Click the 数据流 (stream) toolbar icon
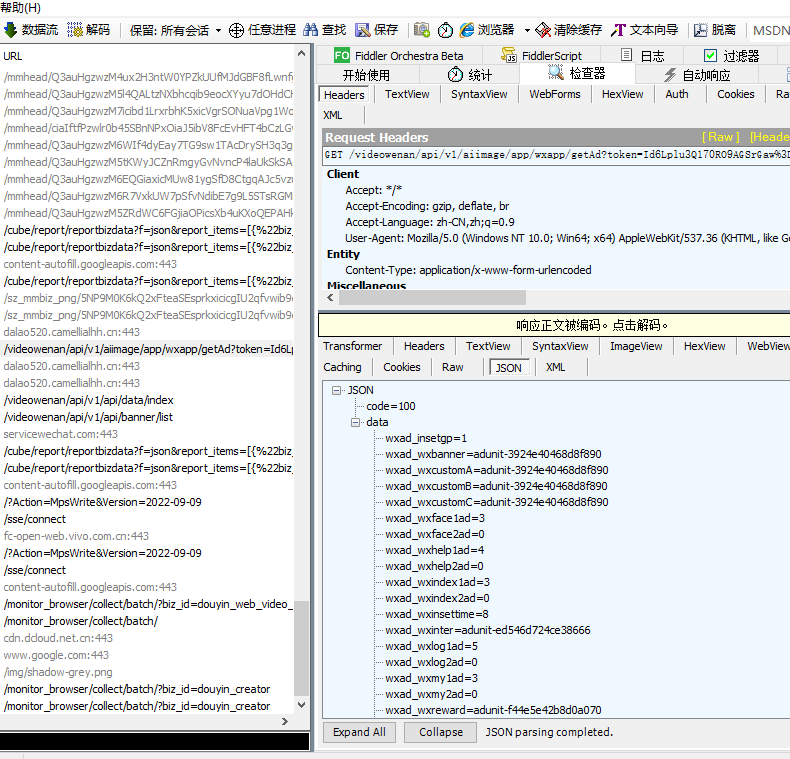This screenshot has width=790, height=759. coord(11,30)
